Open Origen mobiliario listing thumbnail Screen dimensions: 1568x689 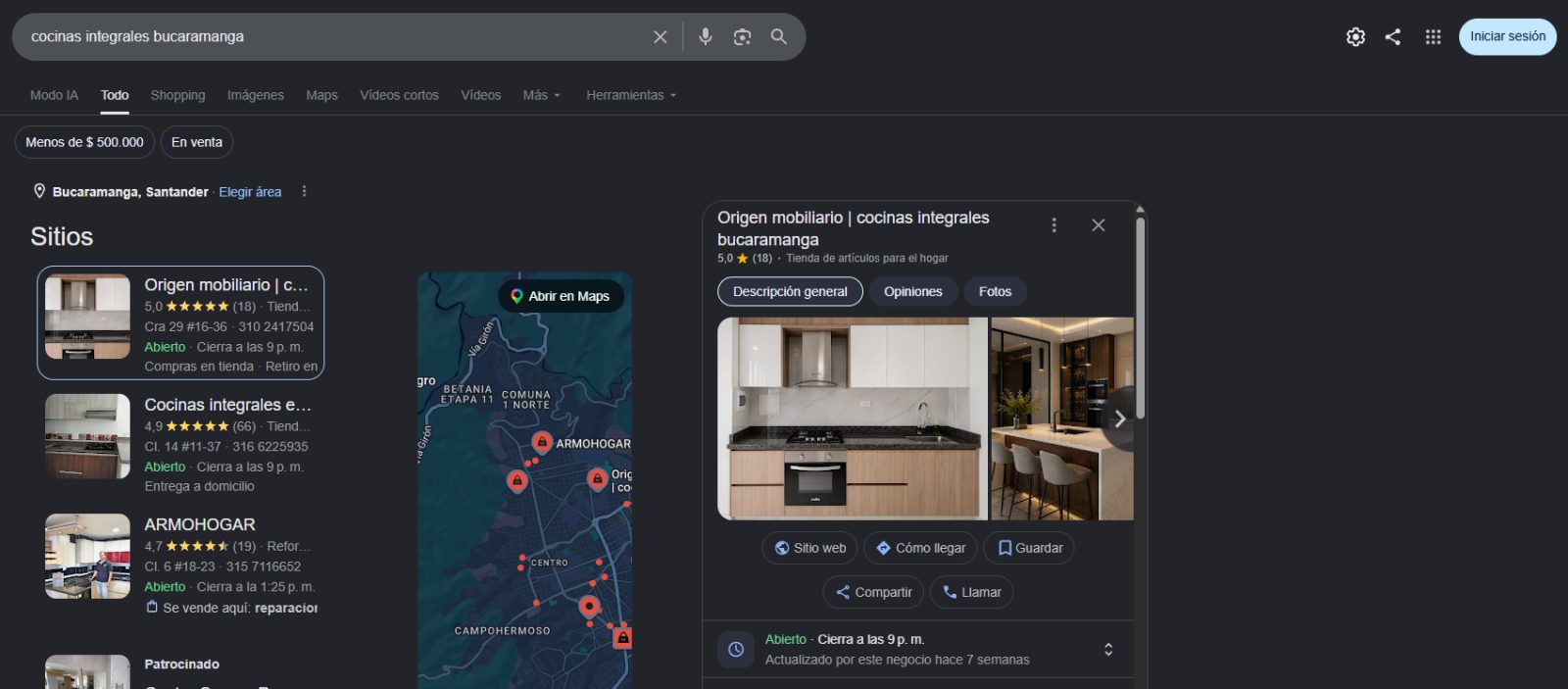87,317
